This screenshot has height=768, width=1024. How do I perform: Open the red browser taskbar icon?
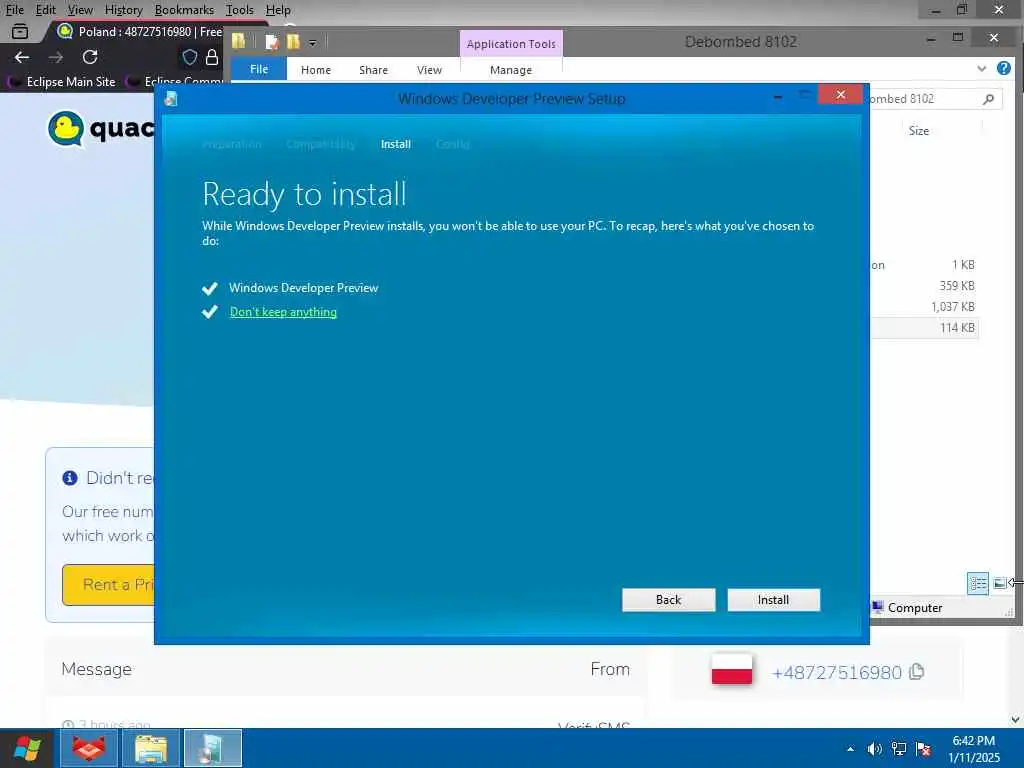click(89, 748)
